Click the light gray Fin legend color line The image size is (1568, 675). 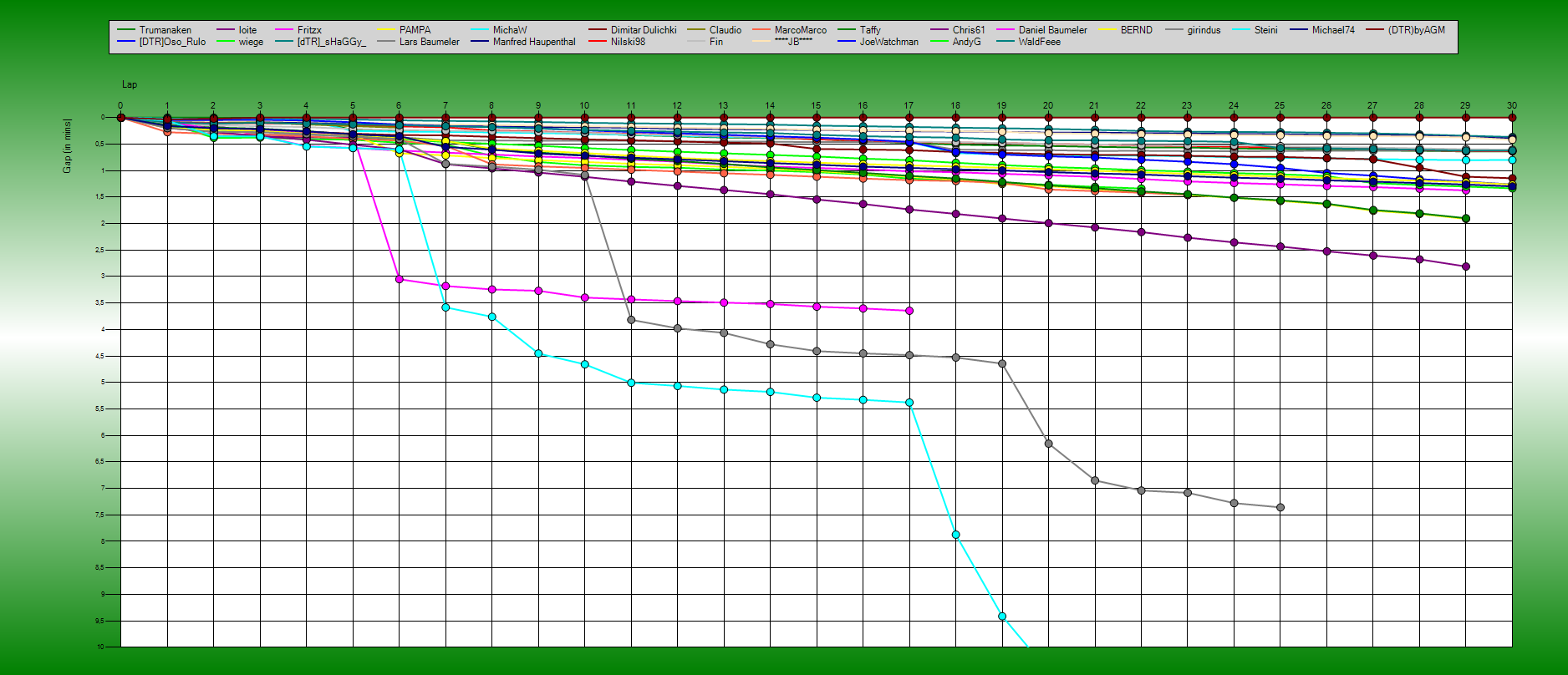pyautogui.click(x=697, y=42)
